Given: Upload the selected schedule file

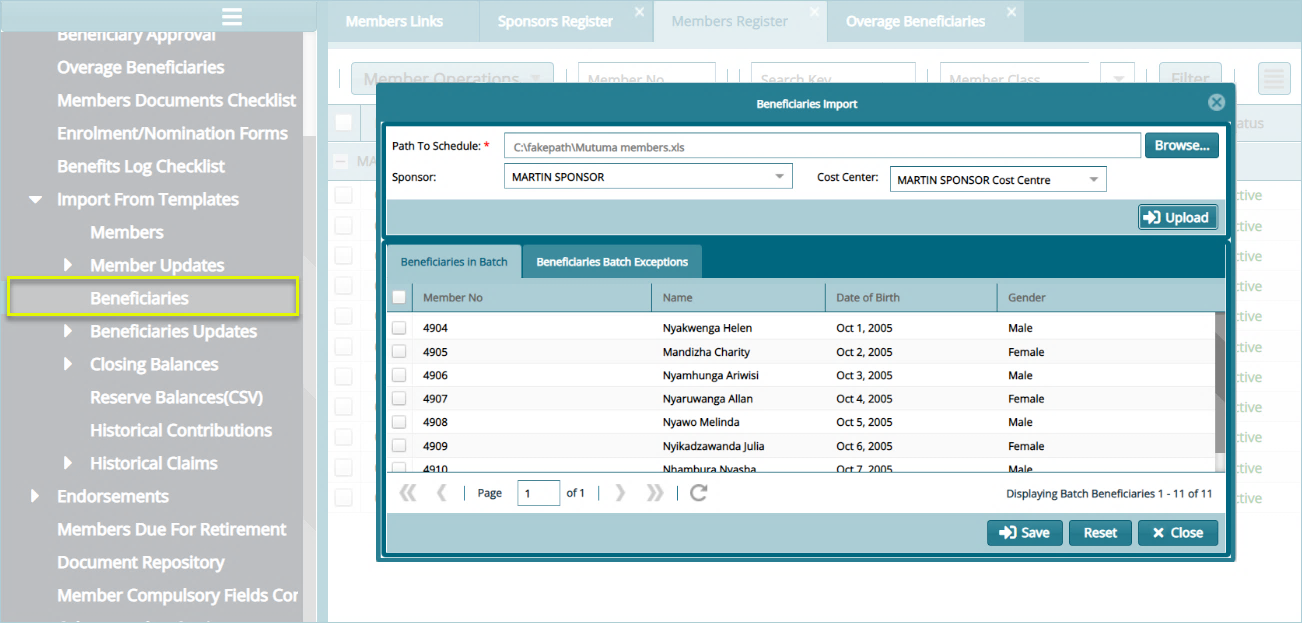Looking at the screenshot, I should tap(1177, 217).
